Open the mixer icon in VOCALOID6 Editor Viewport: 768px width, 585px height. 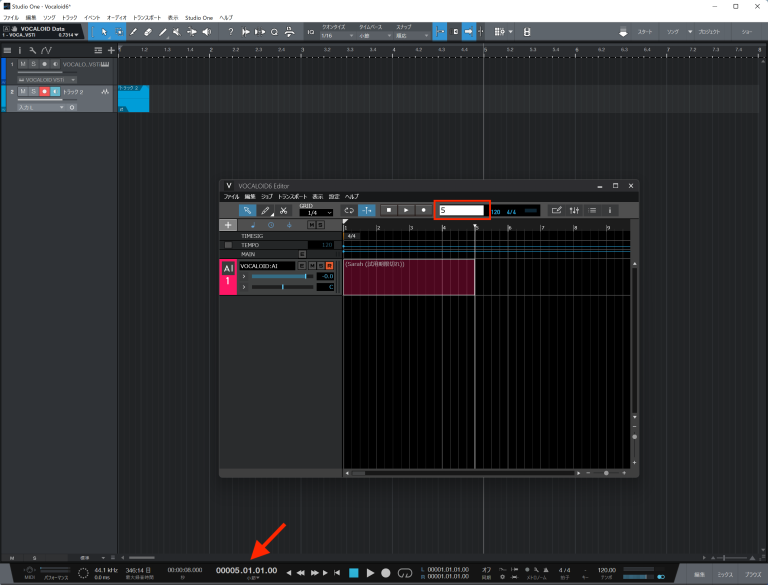tap(575, 210)
